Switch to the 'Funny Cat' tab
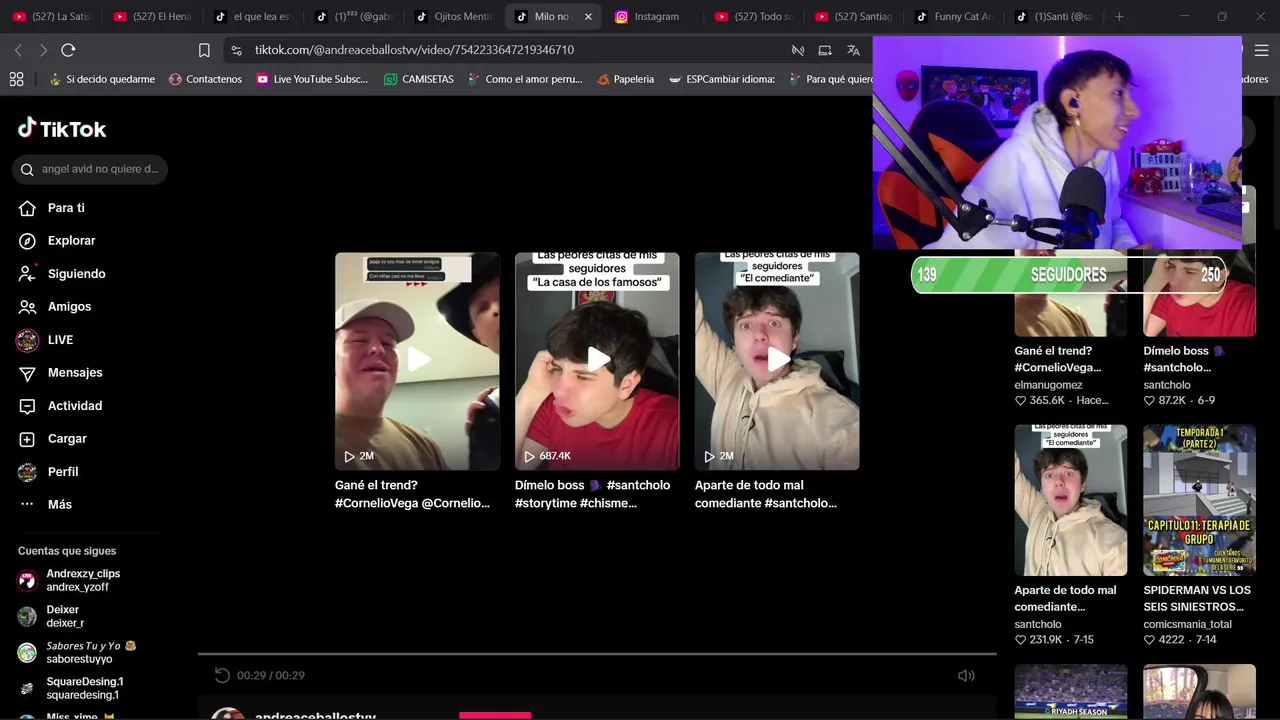This screenshot has width=1280, height=720. point(953,17)
